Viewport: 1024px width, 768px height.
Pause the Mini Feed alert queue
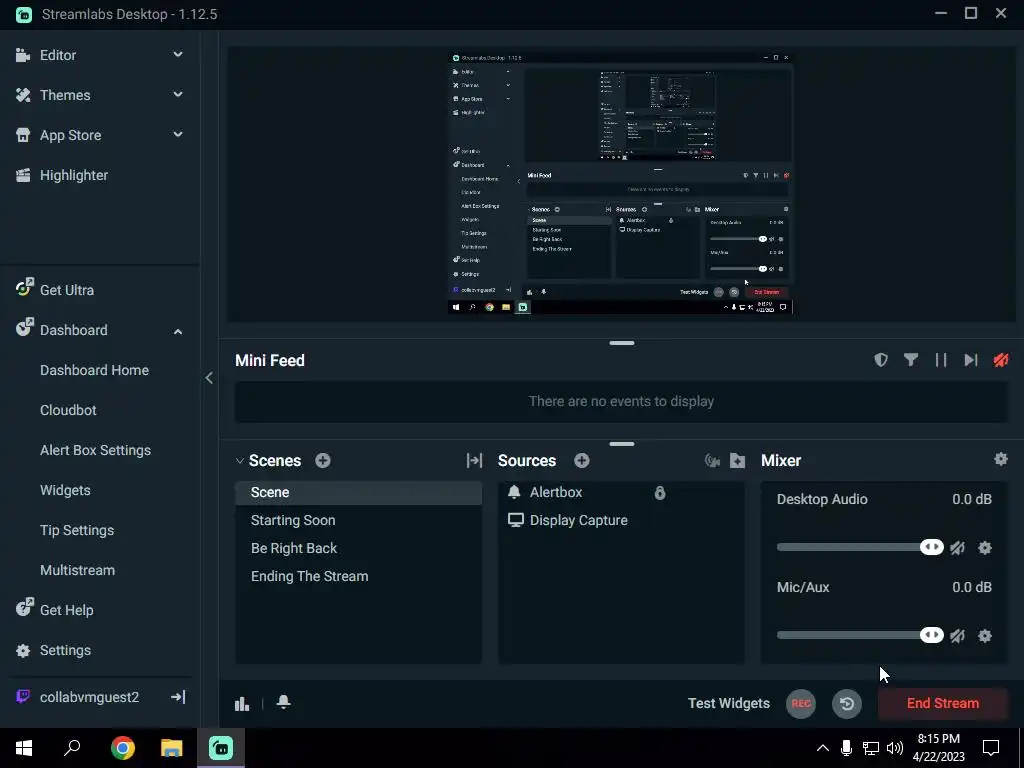(941, 360)
